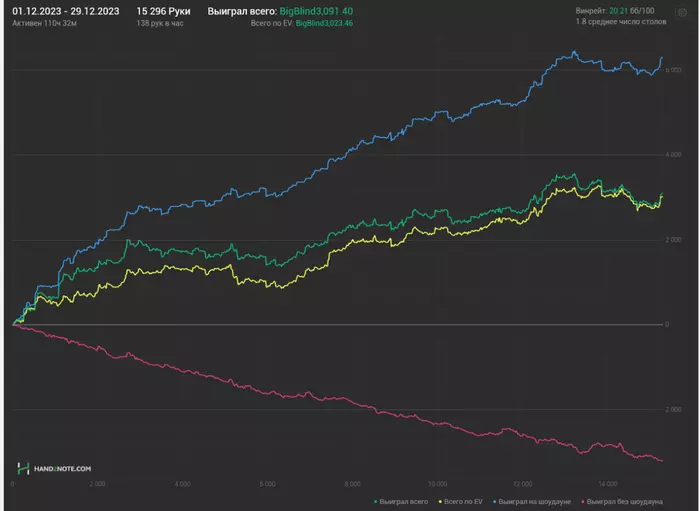700x511 pixels.
Task: Click the yellow dot for Всего по EV
Action: coord(441,499)
